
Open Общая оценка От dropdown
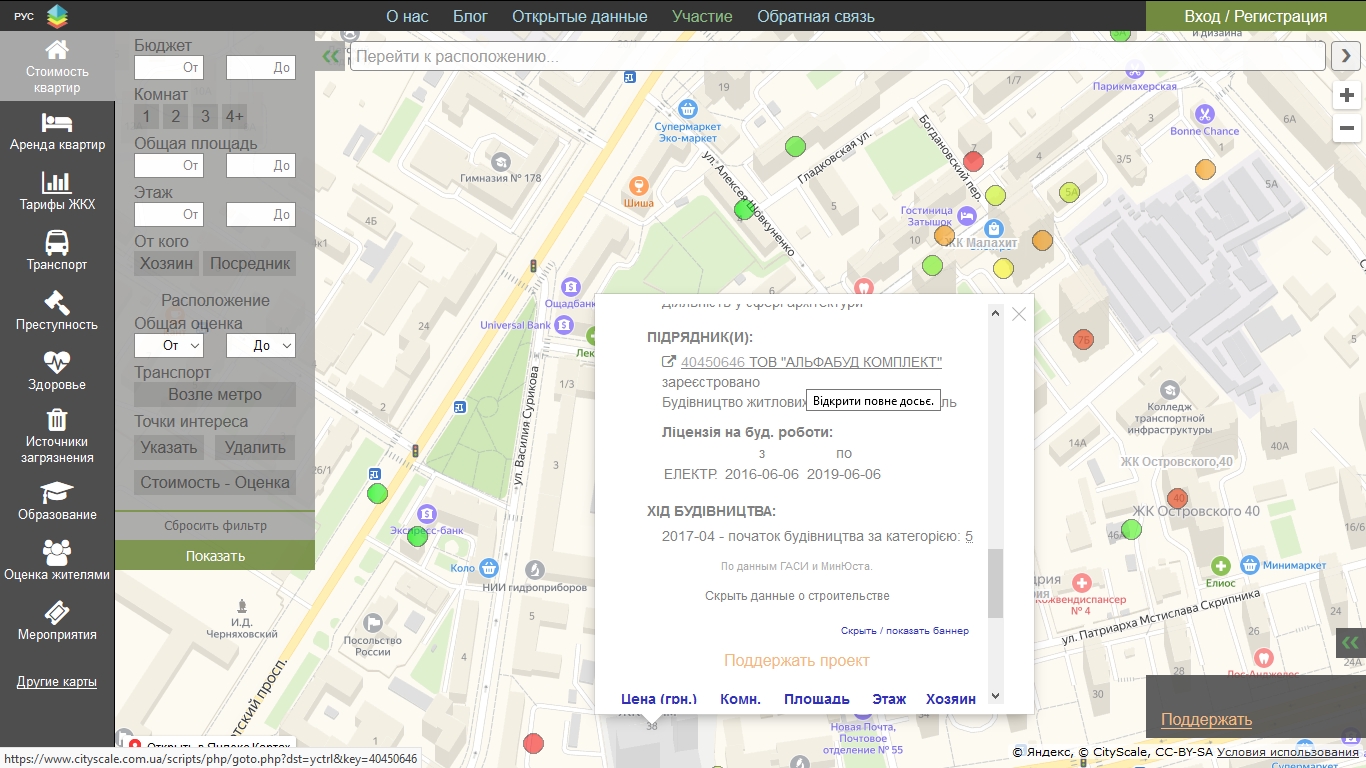click(x=169, y=345)
